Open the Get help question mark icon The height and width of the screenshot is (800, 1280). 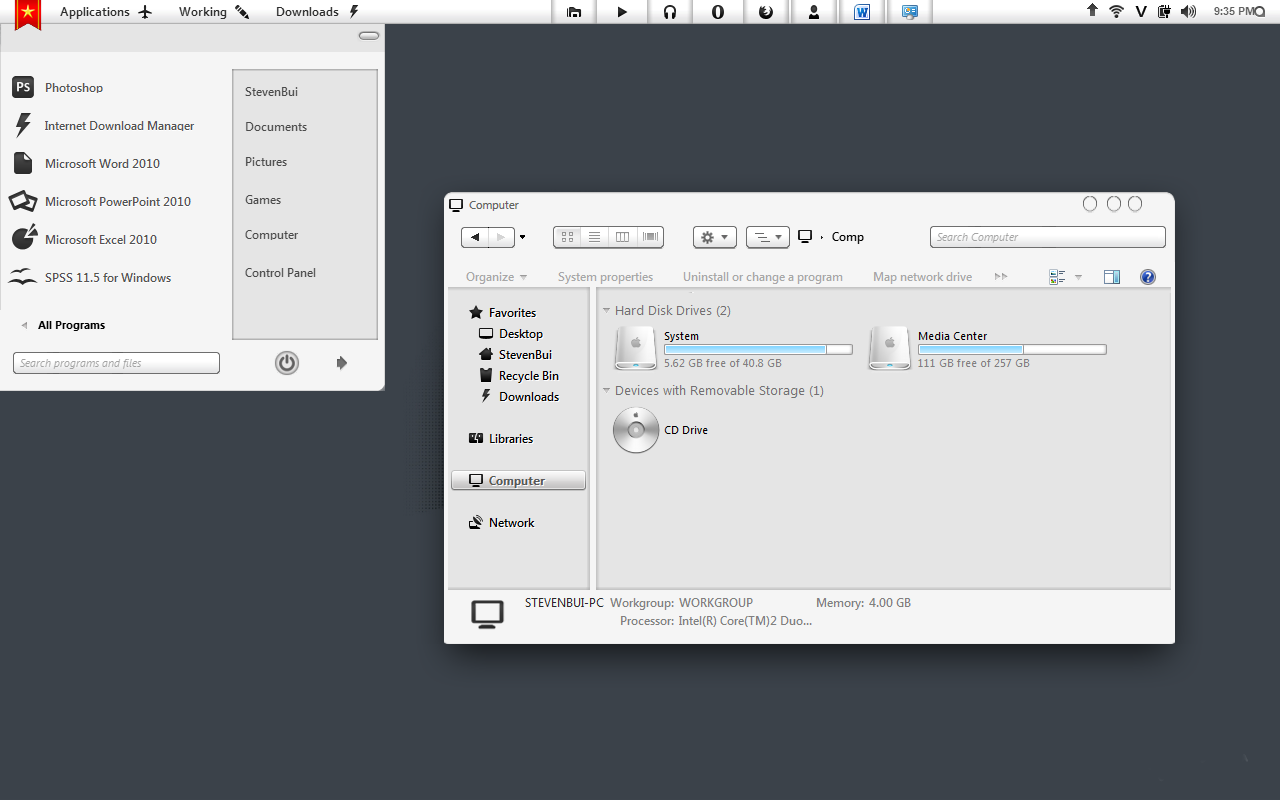coord(1148,277)
